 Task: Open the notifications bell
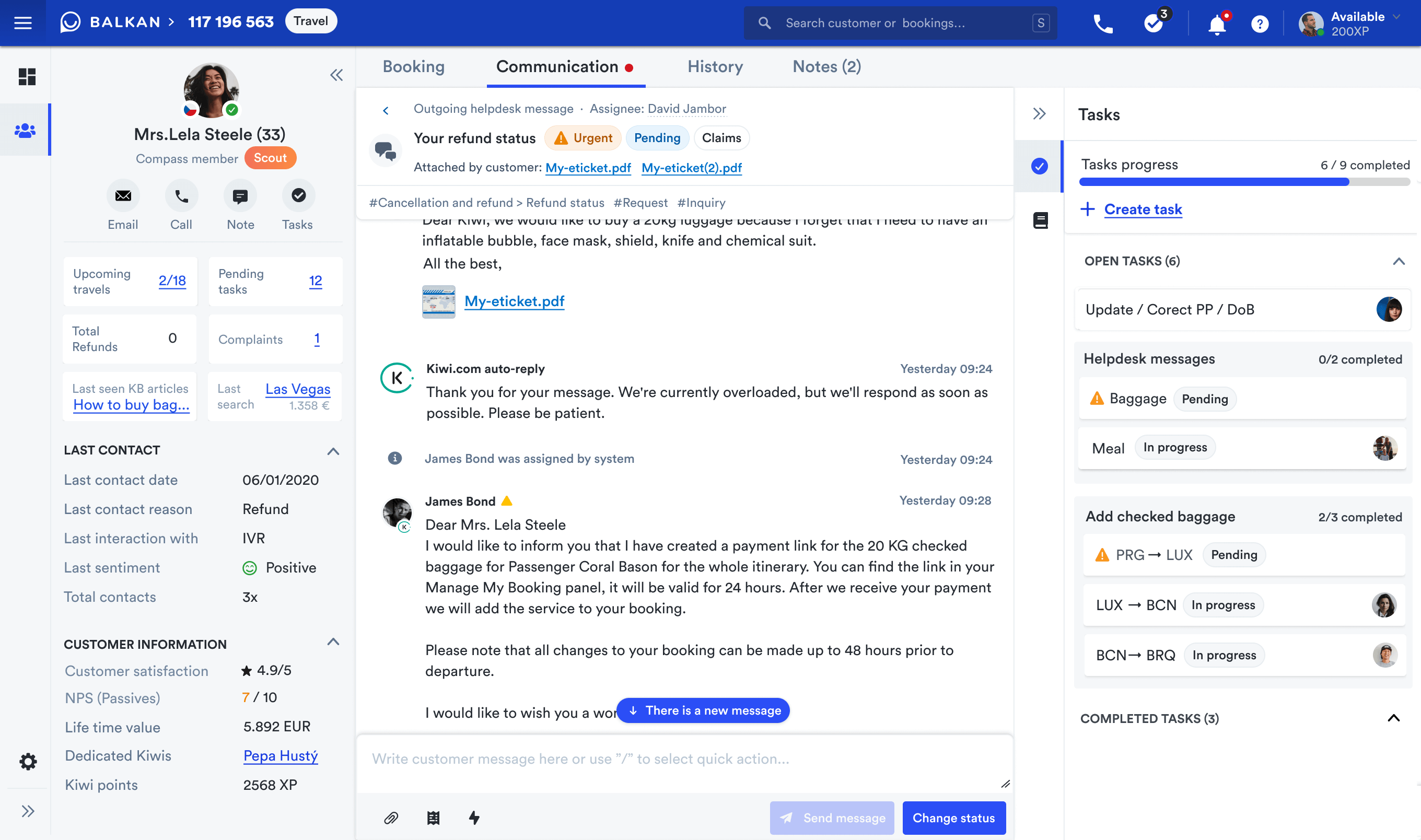point(1217,24)
